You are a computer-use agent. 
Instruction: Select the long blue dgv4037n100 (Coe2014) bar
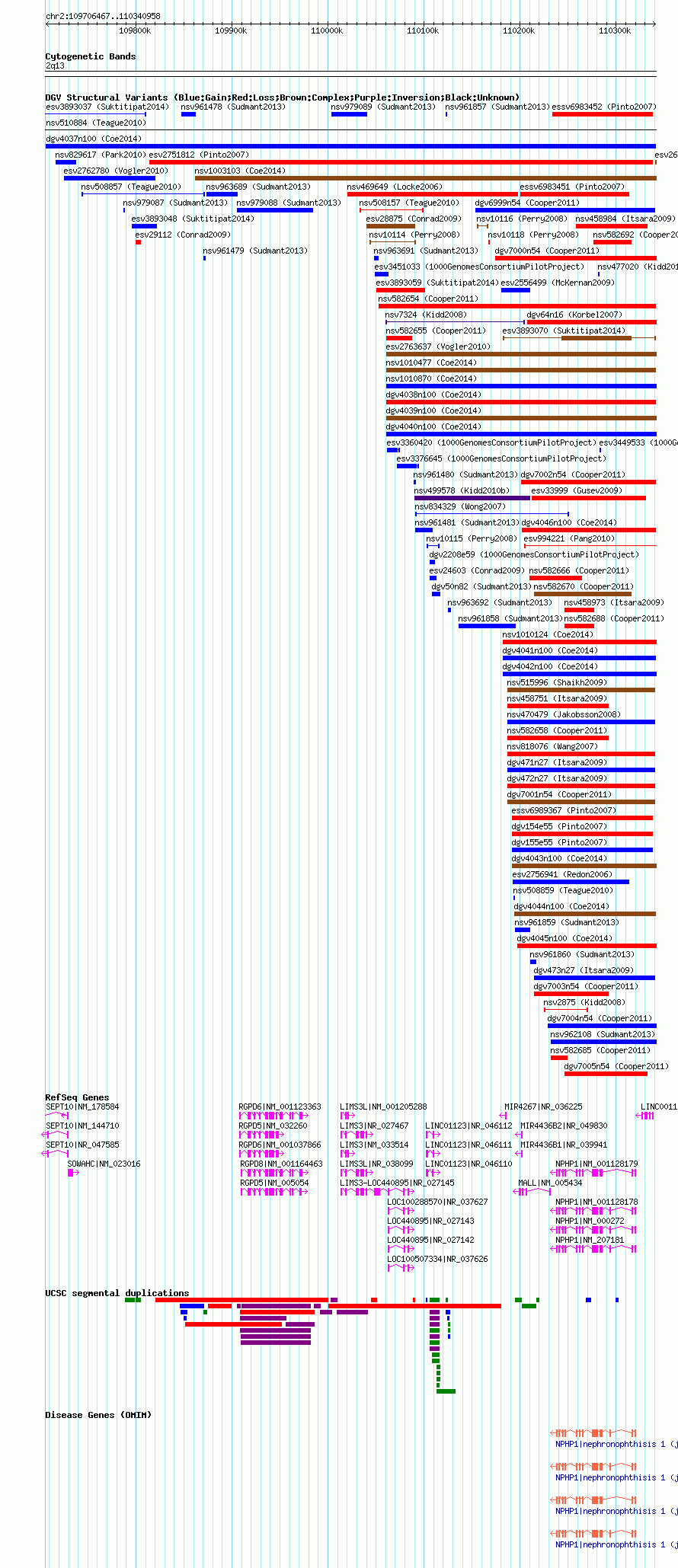[350, 146]
